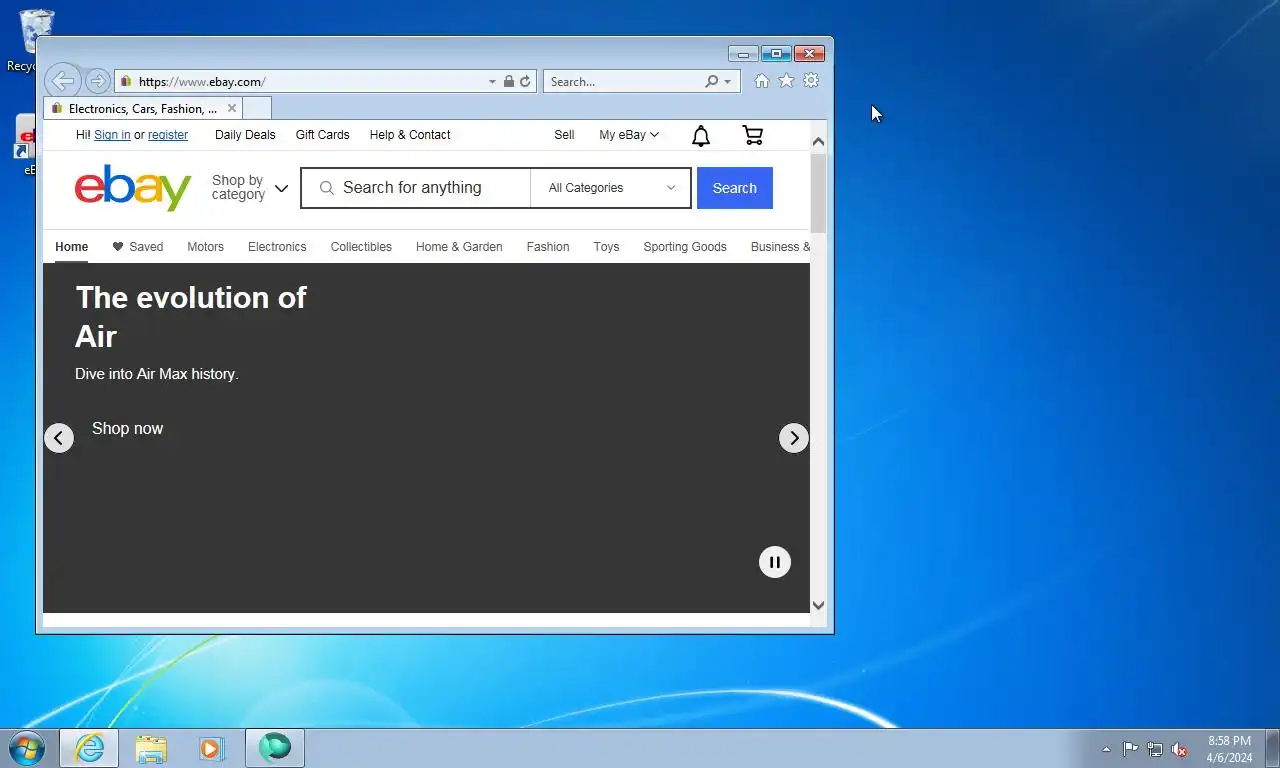
Task: Open the eBay shopping cart
Action: (752, 135)
